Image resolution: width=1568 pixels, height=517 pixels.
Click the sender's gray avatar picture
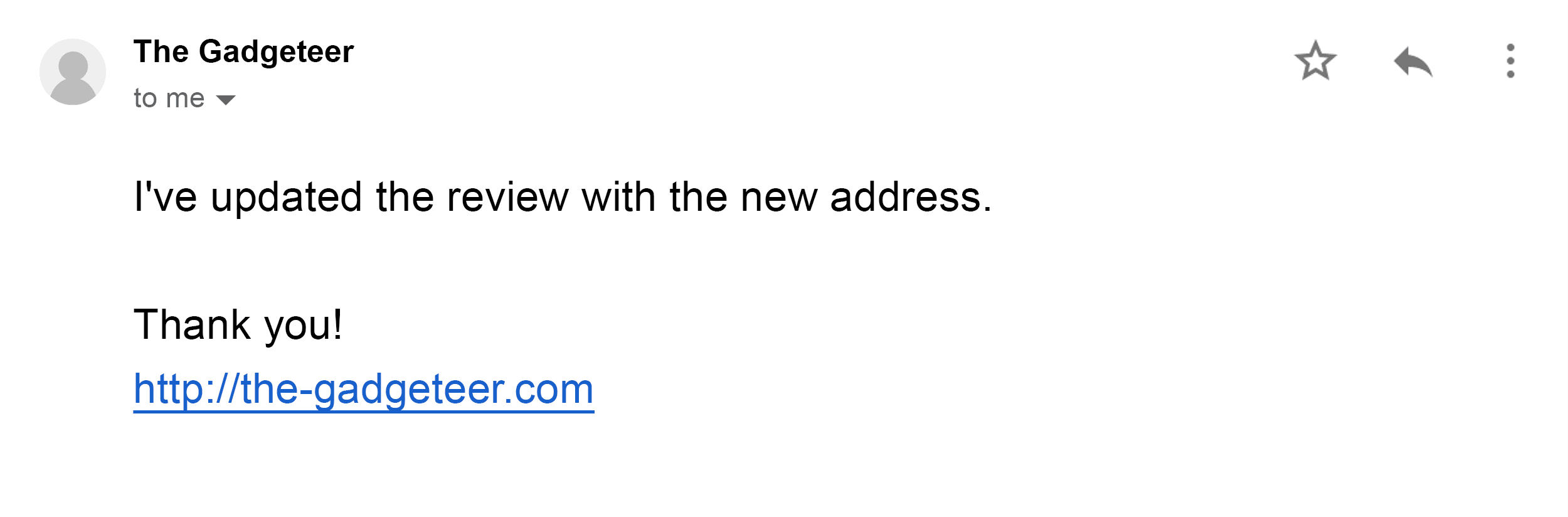[73, 72]
